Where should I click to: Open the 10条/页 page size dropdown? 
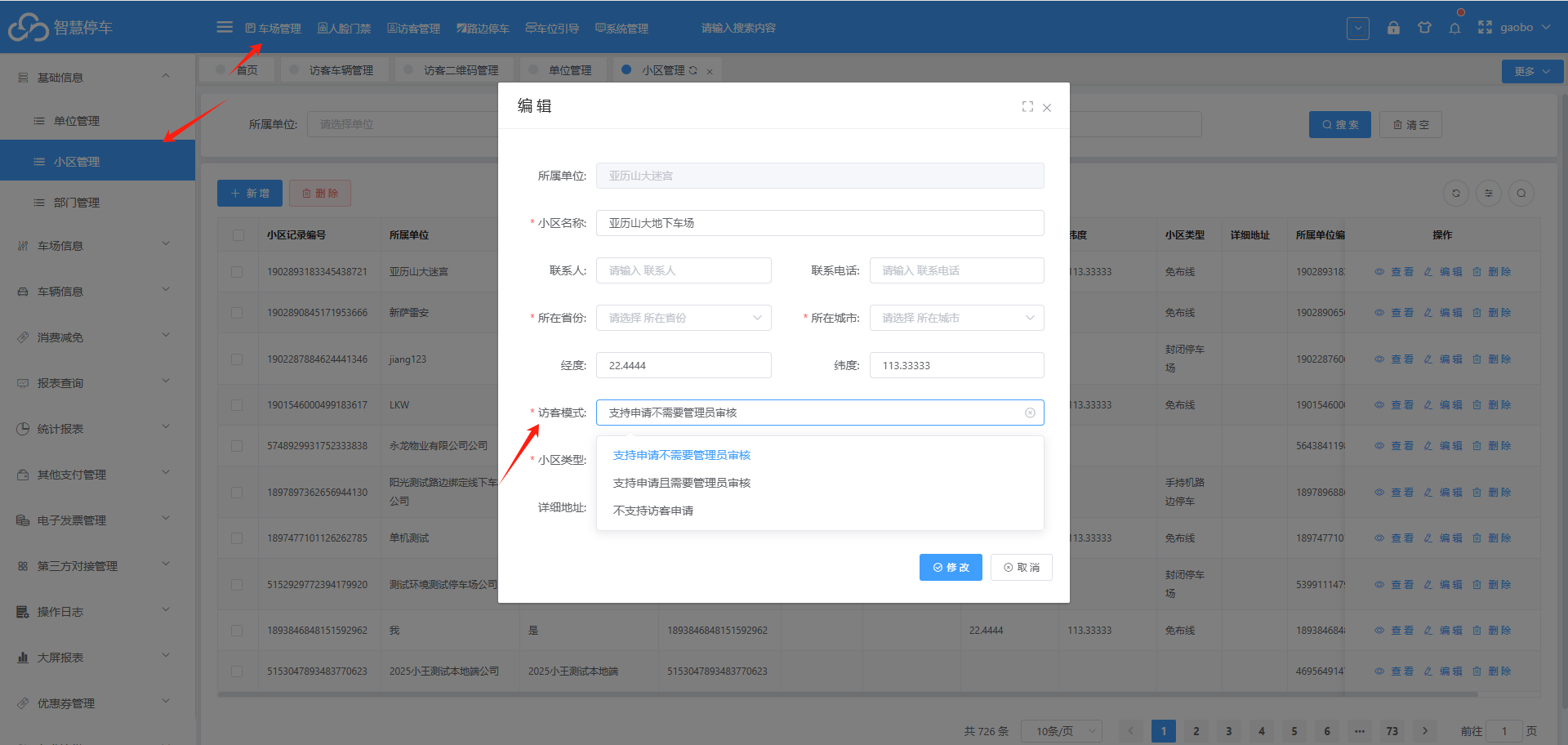click(x=1062, y=731)
